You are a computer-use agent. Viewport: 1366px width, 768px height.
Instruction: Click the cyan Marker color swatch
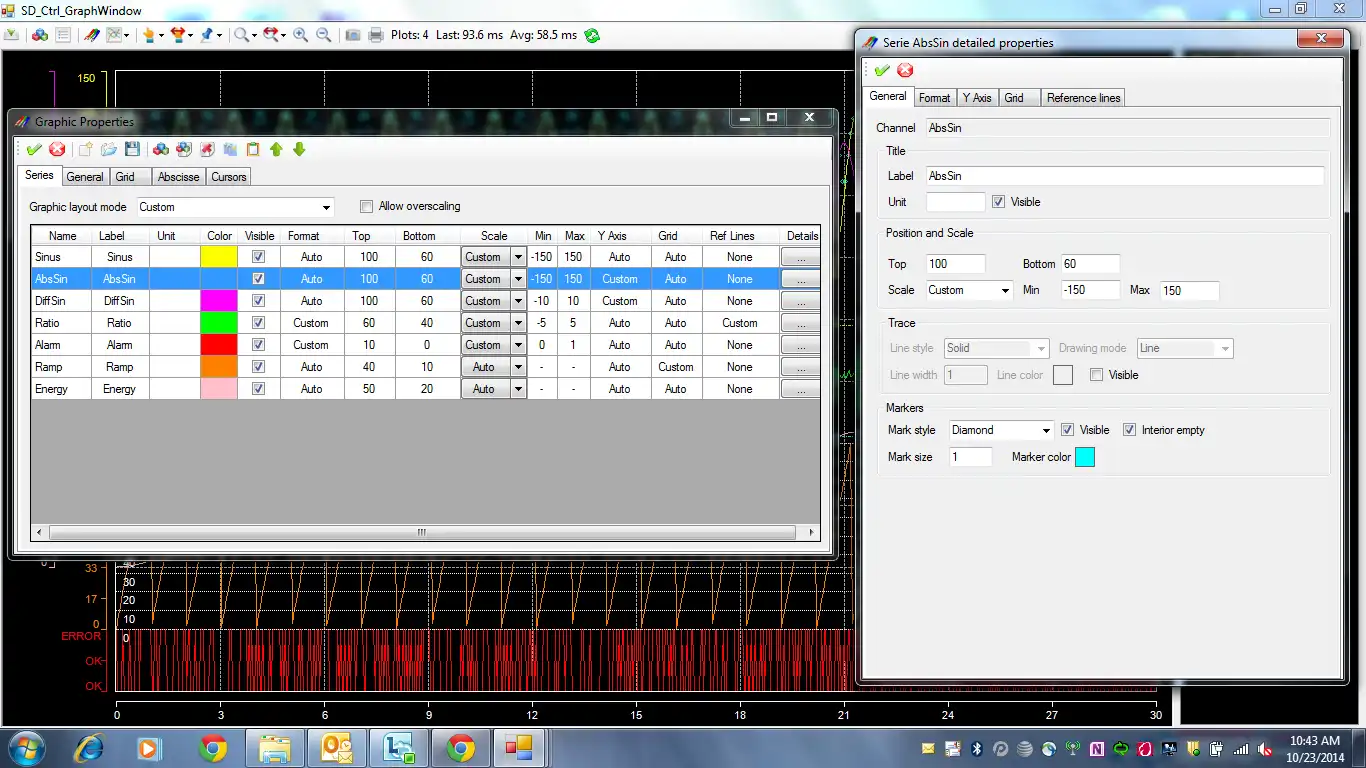click(1084, 457)
